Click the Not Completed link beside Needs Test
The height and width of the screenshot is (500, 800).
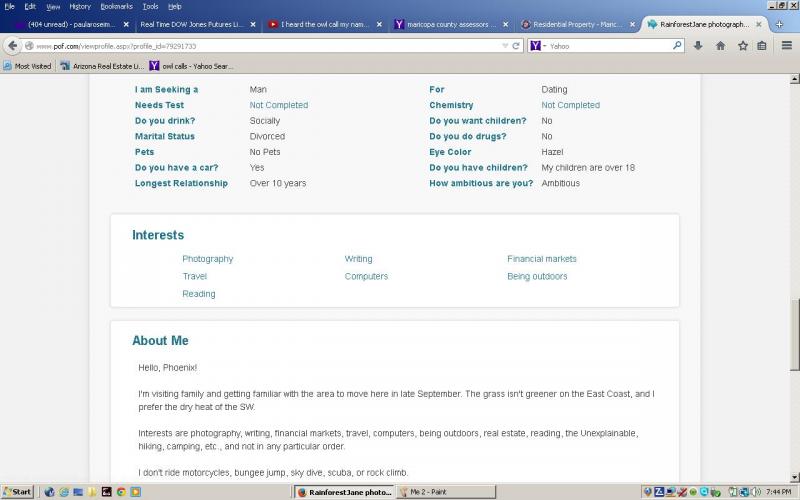point(279,105)
